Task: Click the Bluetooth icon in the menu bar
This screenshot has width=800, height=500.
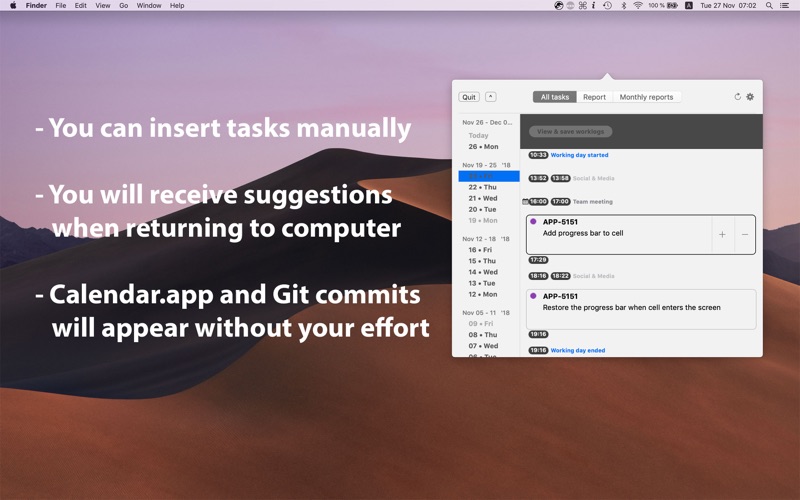Action: point(623,6)
